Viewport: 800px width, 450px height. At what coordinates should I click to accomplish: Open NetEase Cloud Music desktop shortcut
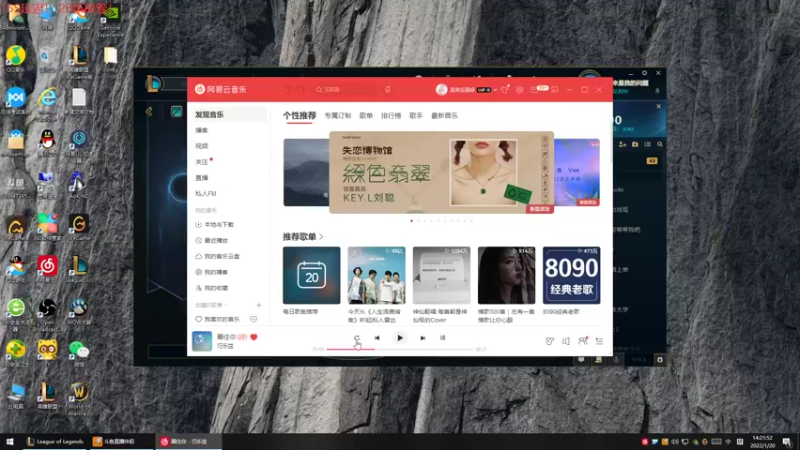pyautogui.click(x=47, y=269)
